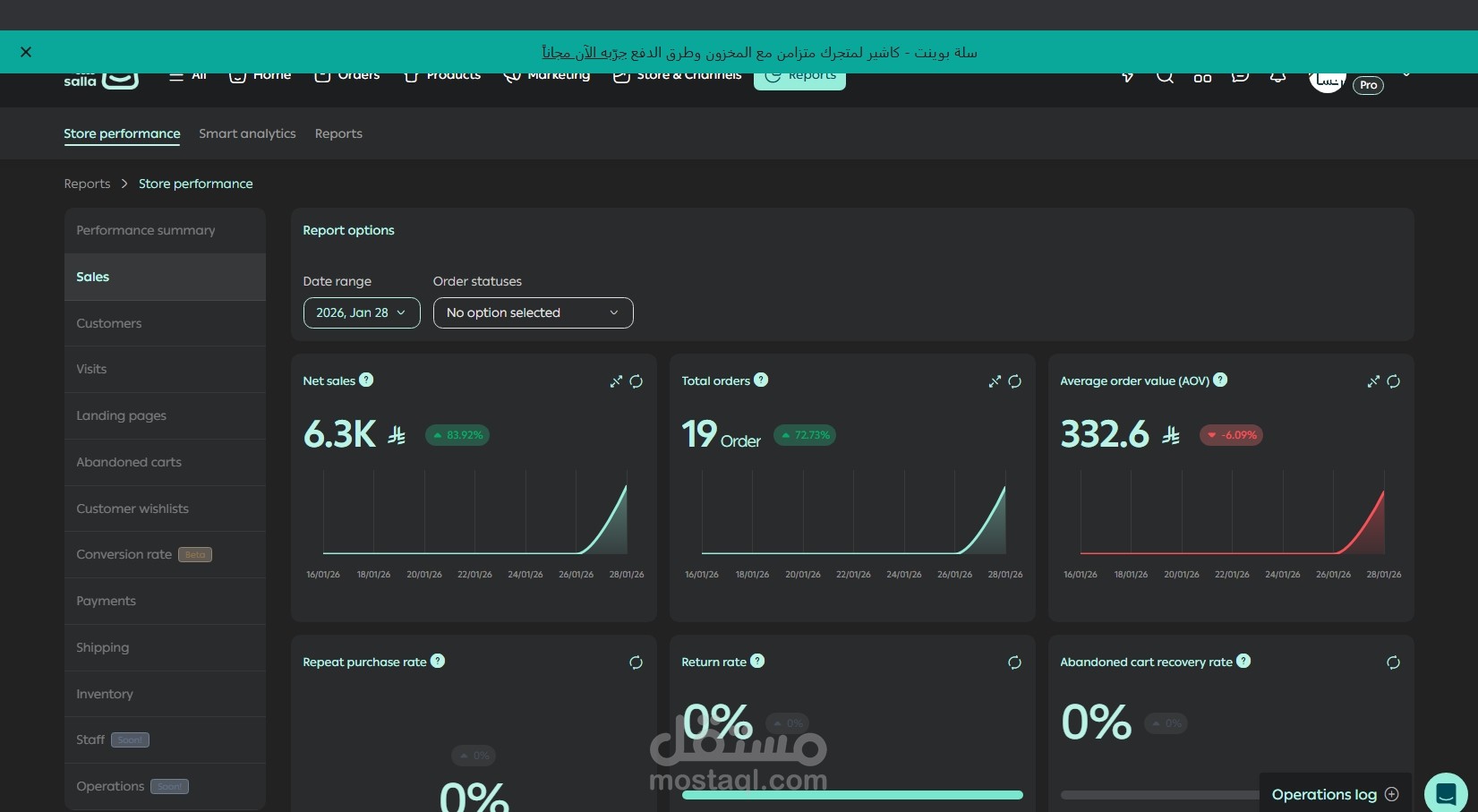The height and width of the screenshot is (812, 1478).
Task: Open Total orders help tooltip icon
Action: click(761, 380)
